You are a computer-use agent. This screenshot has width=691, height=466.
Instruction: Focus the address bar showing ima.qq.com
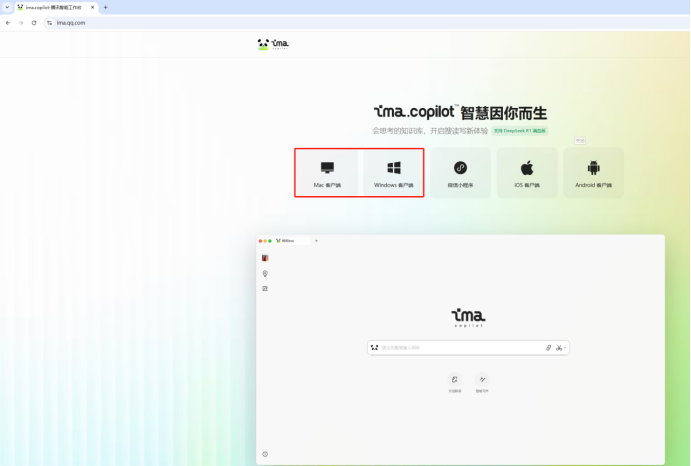coord(366,23)
